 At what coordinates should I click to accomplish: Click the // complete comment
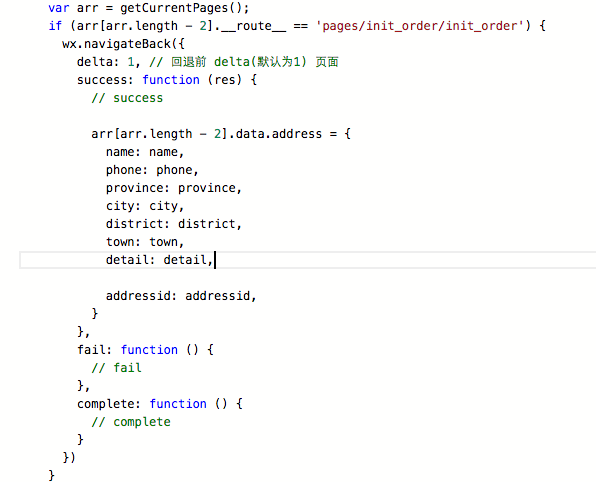point(131,422)
